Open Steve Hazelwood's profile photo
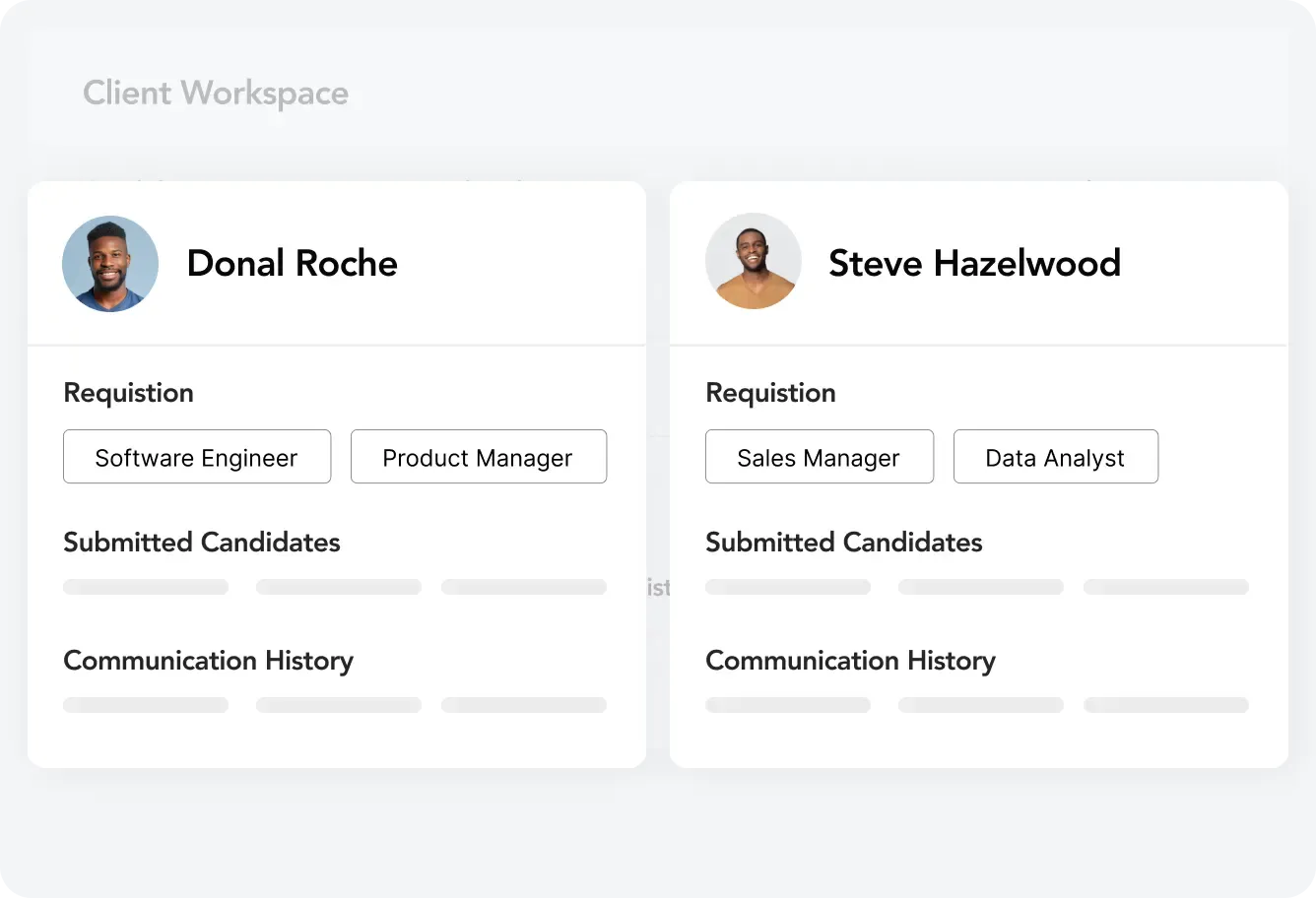Image resolution: width=1316 pixels, height=898 pixels. point(754,261)
